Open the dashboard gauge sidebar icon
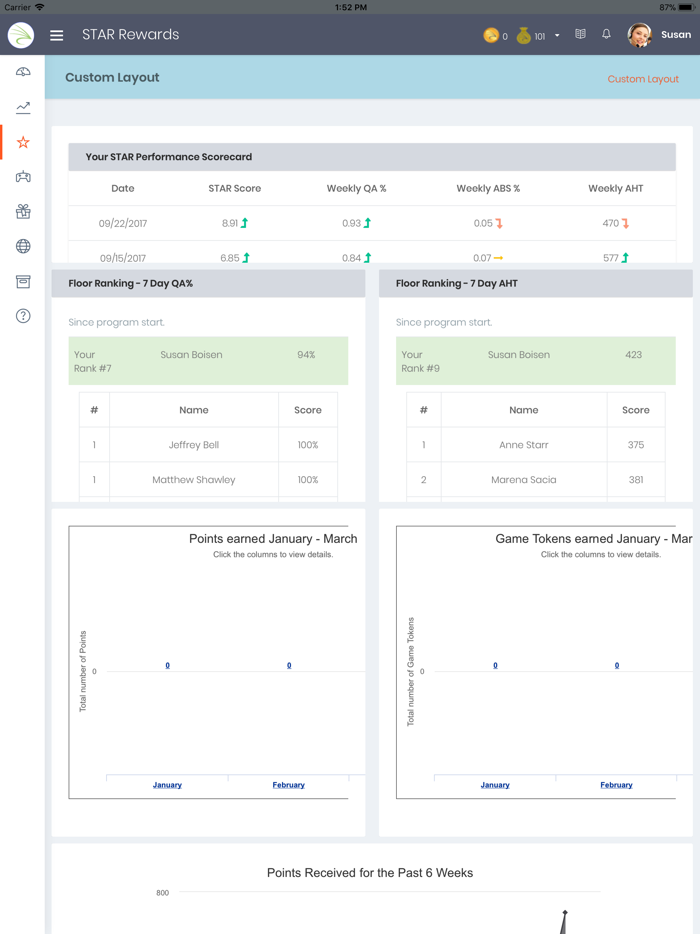The width and height of the screenshot is (700, 934). [x=23, y=72]
